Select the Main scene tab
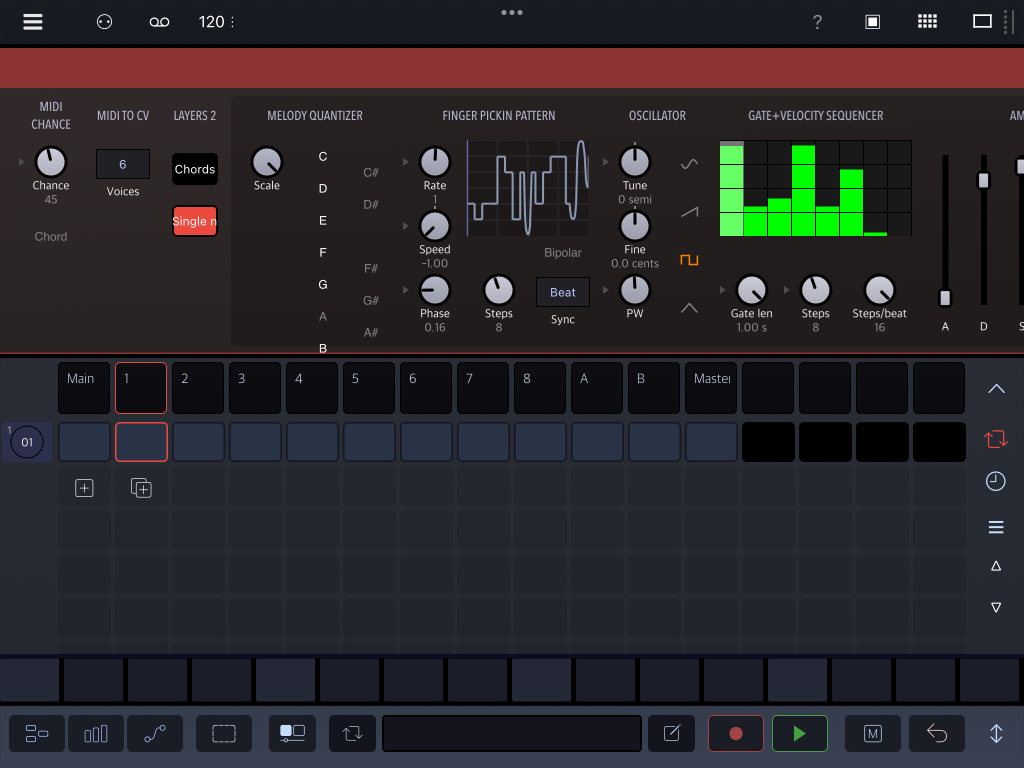Screen dimensions: 1024x768 tap(84, 388)
